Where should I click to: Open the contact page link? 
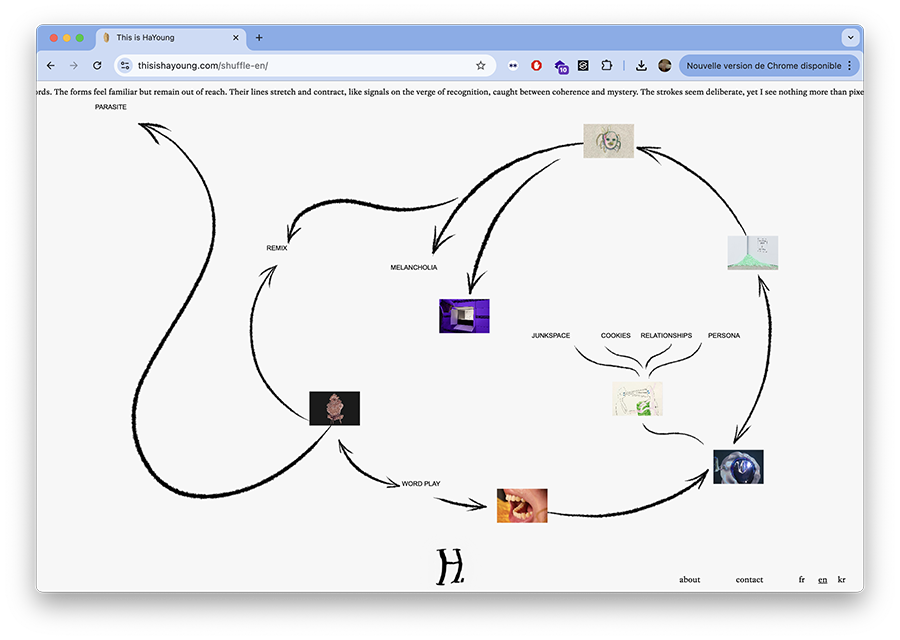pos(749,580)
